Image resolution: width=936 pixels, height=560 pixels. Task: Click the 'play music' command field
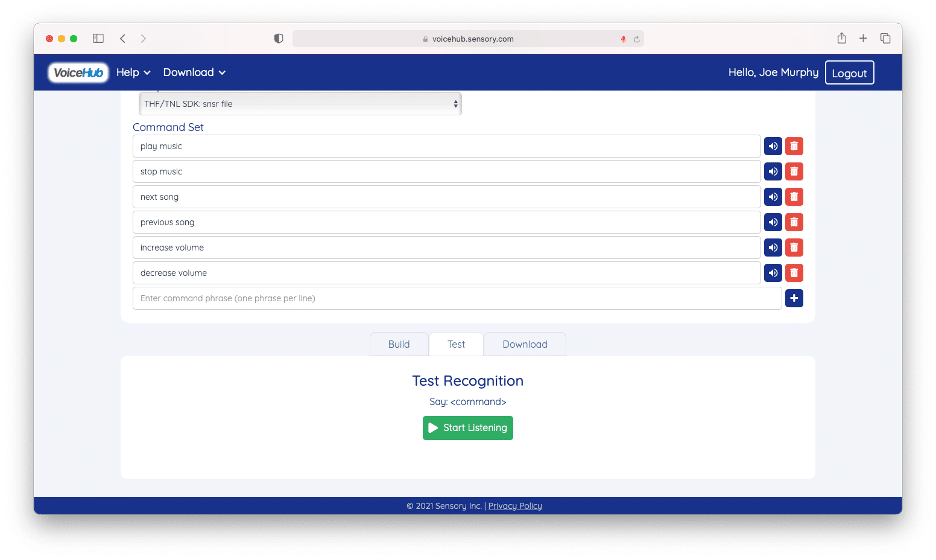[447, 146]
